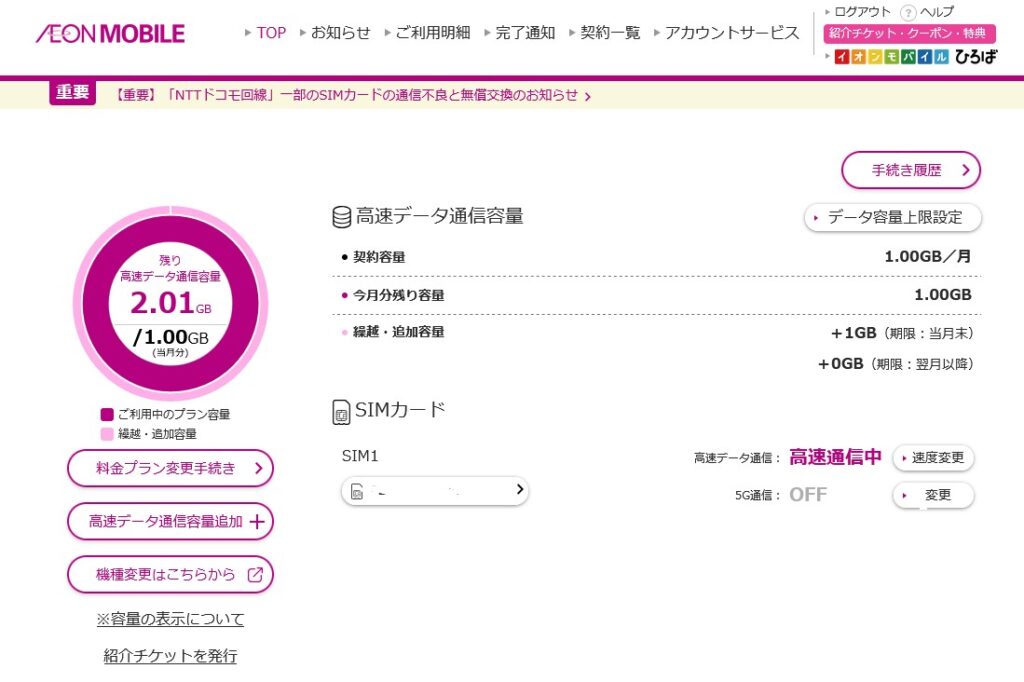The image size is (1024, 682).
Task: Click the remaining data donut chart
Action: [170, 303]
